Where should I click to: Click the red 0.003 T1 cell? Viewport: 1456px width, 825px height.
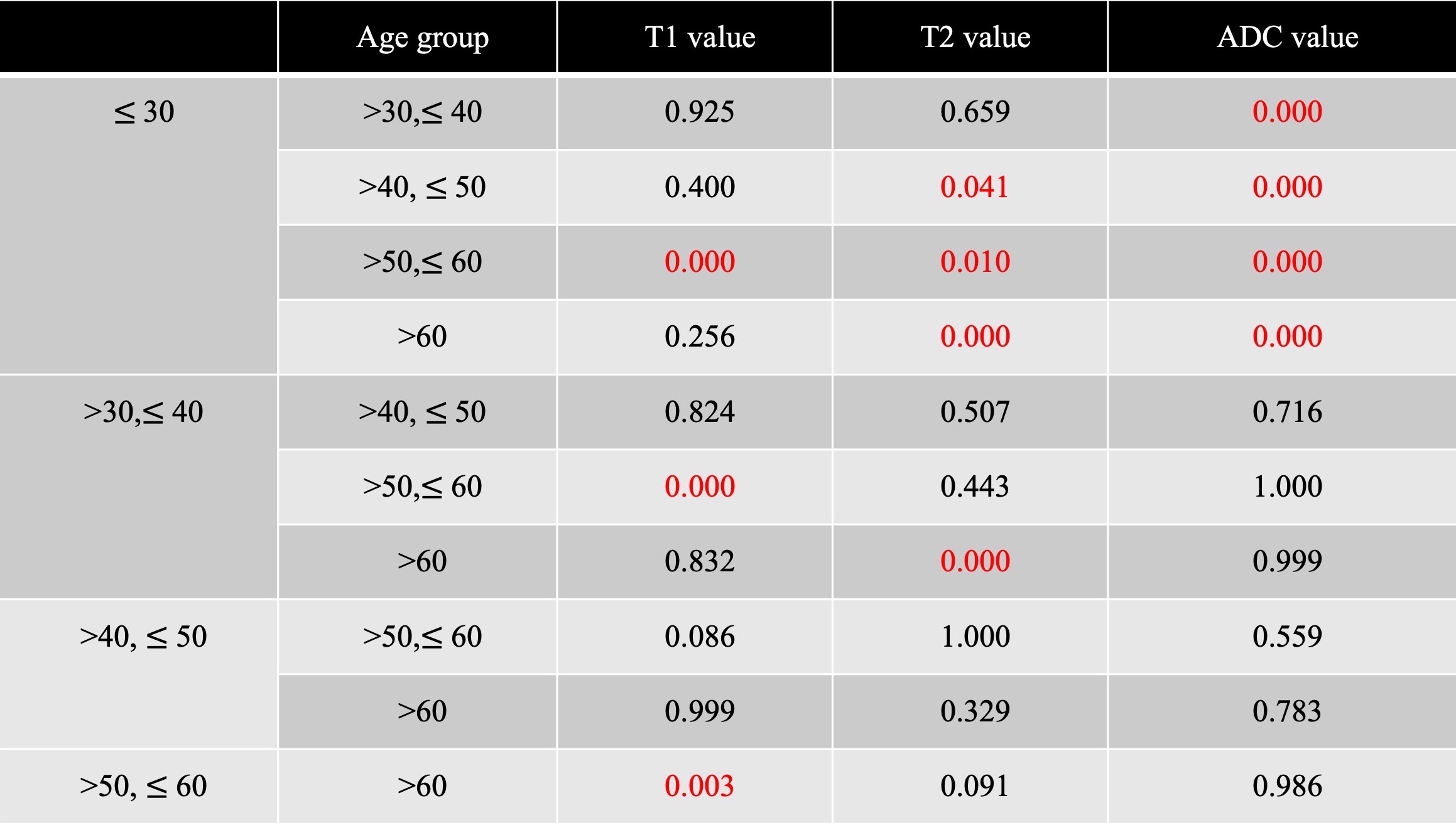[699, 786]
